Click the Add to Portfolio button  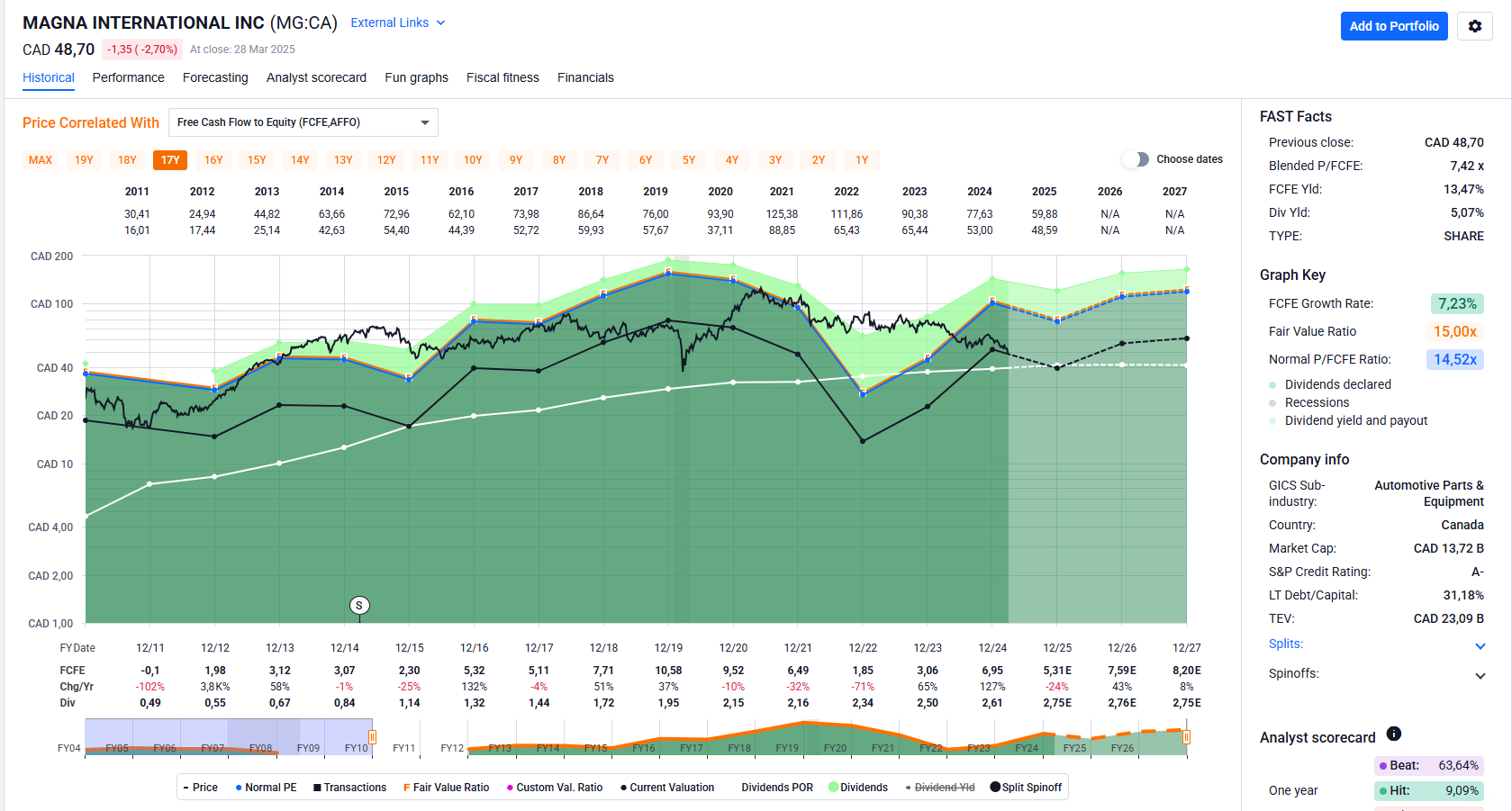pyautogui.click(x=1393, y=26)
